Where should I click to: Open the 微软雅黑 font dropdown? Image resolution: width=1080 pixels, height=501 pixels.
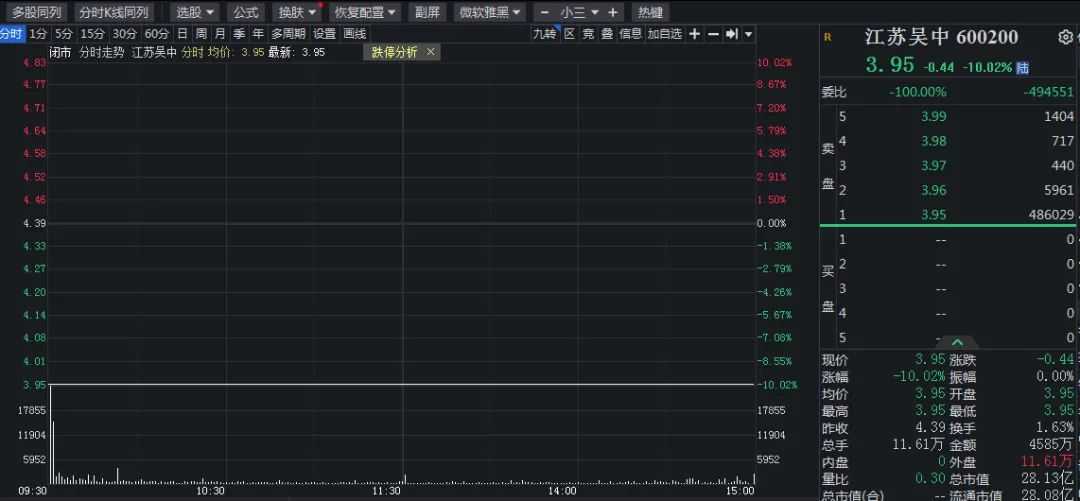[x=489, y=12]
